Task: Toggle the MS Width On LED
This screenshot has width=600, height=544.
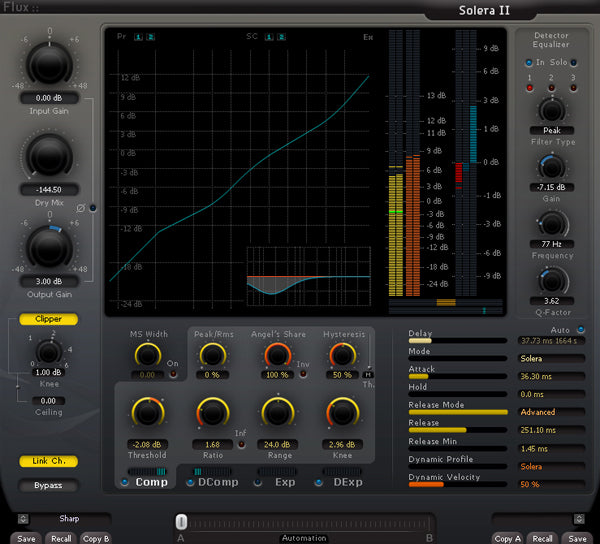Action: coord(175,374)
